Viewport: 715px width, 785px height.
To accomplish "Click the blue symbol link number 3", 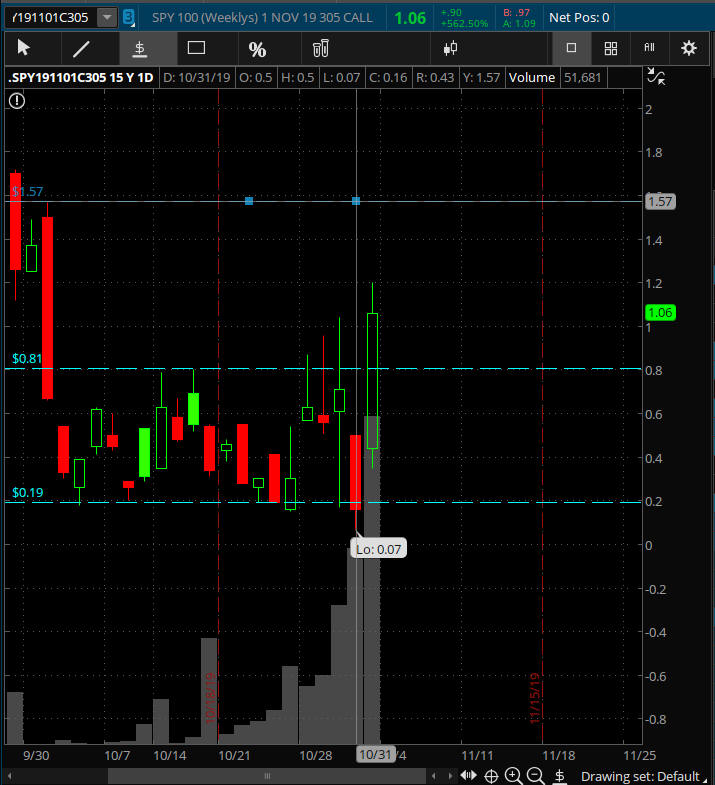I will pyautogui.click(x=129, y=18).
